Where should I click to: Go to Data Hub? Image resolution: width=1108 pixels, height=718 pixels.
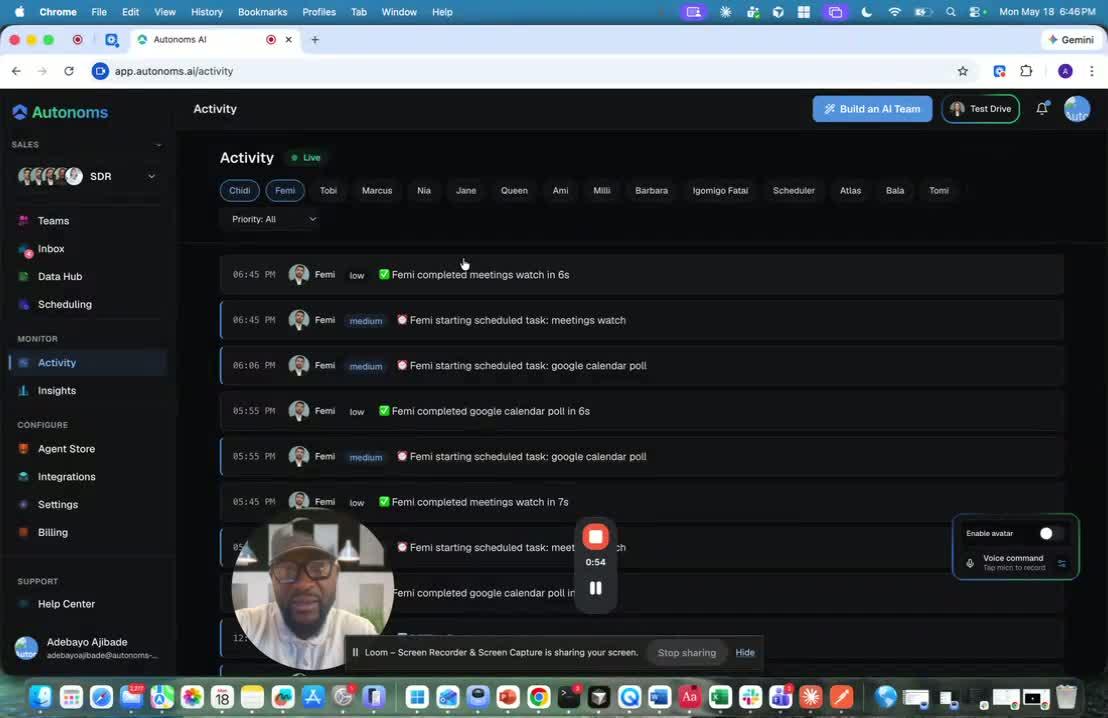59,276
